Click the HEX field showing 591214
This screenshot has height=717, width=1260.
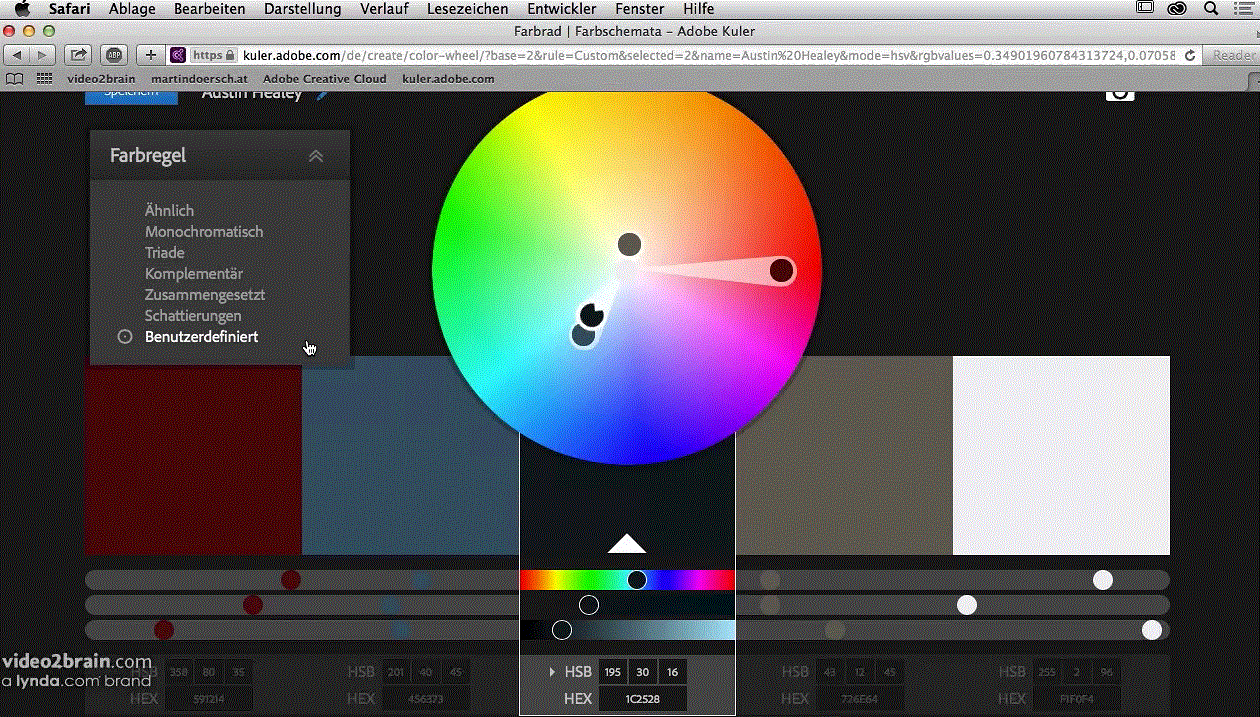[x=208, y=699]
